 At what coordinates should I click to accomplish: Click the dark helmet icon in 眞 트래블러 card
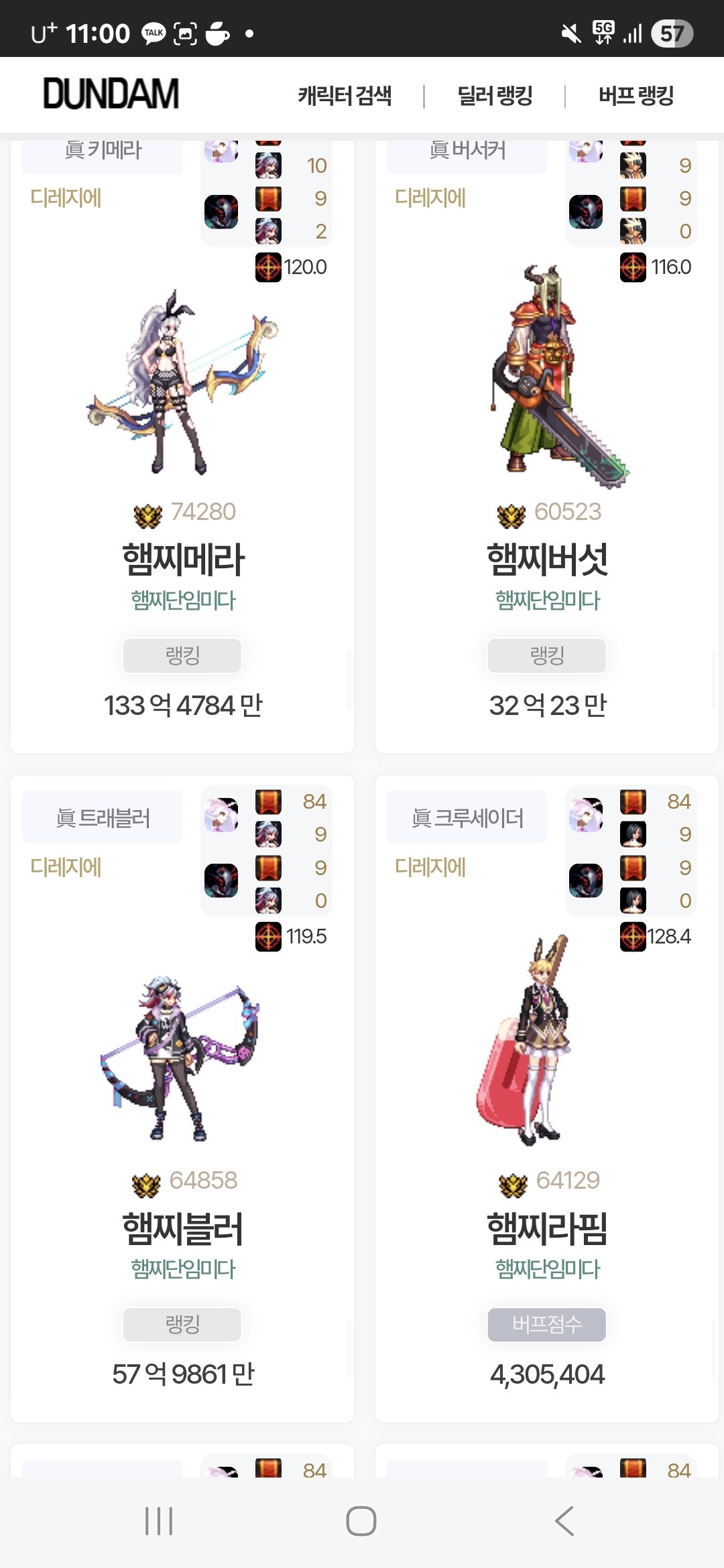(221, 880)
